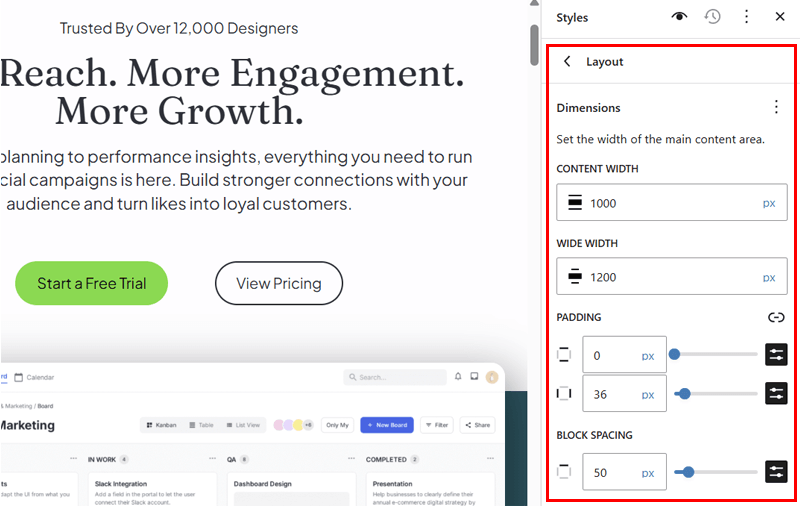Open the Styles panel more options menu

[x=746, y=17]
